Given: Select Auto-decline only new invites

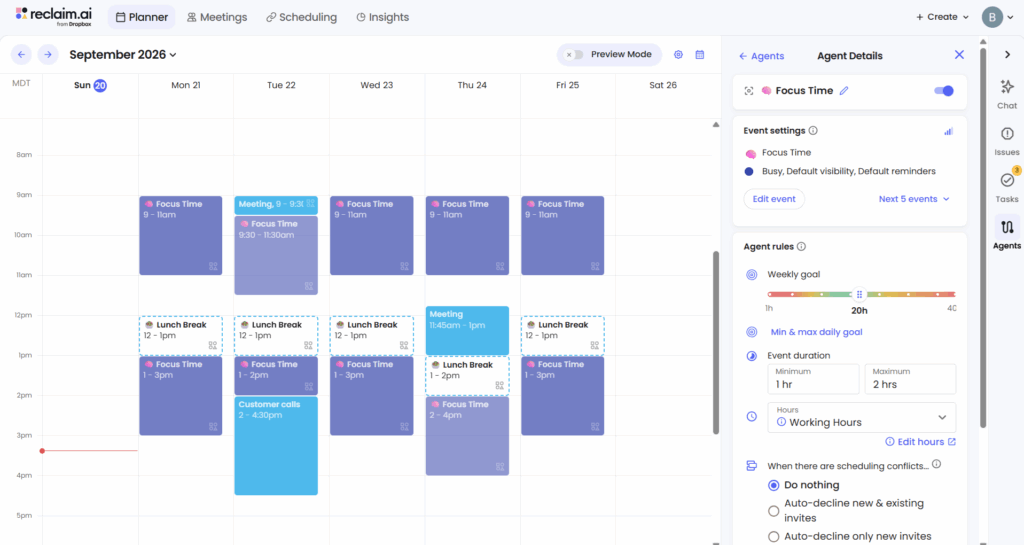Looking at the screenshot, I should [773, 537].
